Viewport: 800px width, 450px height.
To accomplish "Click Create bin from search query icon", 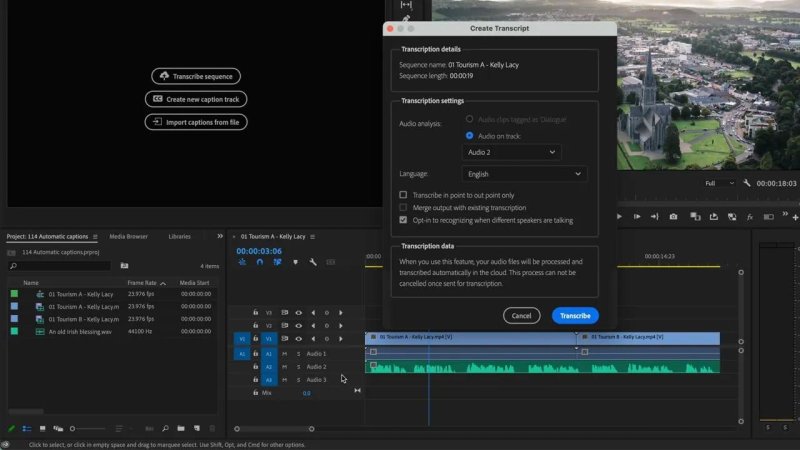I will point(124,265).
